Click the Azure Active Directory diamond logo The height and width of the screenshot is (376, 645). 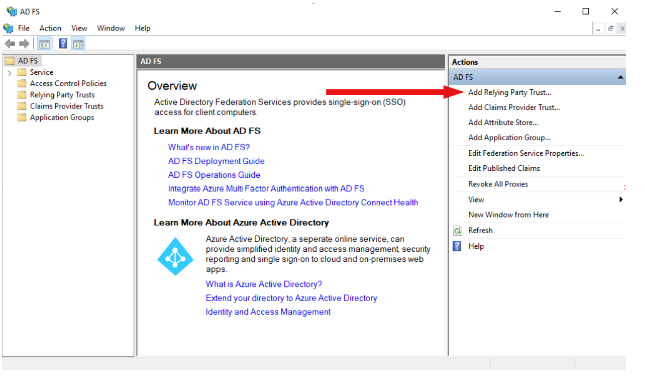pyautogui.click(x=175, y=256)
